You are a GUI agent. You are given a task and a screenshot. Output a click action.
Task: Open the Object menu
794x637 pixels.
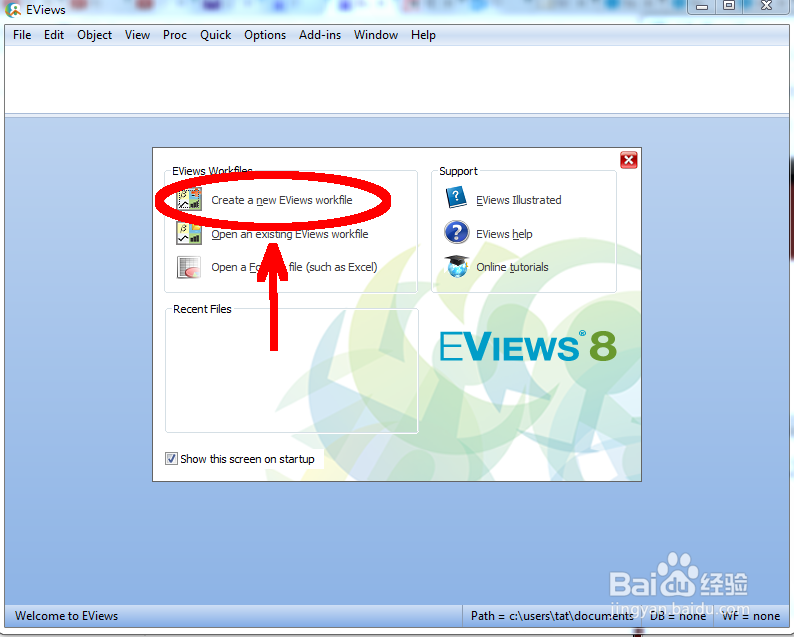click(x=95, y=35)
